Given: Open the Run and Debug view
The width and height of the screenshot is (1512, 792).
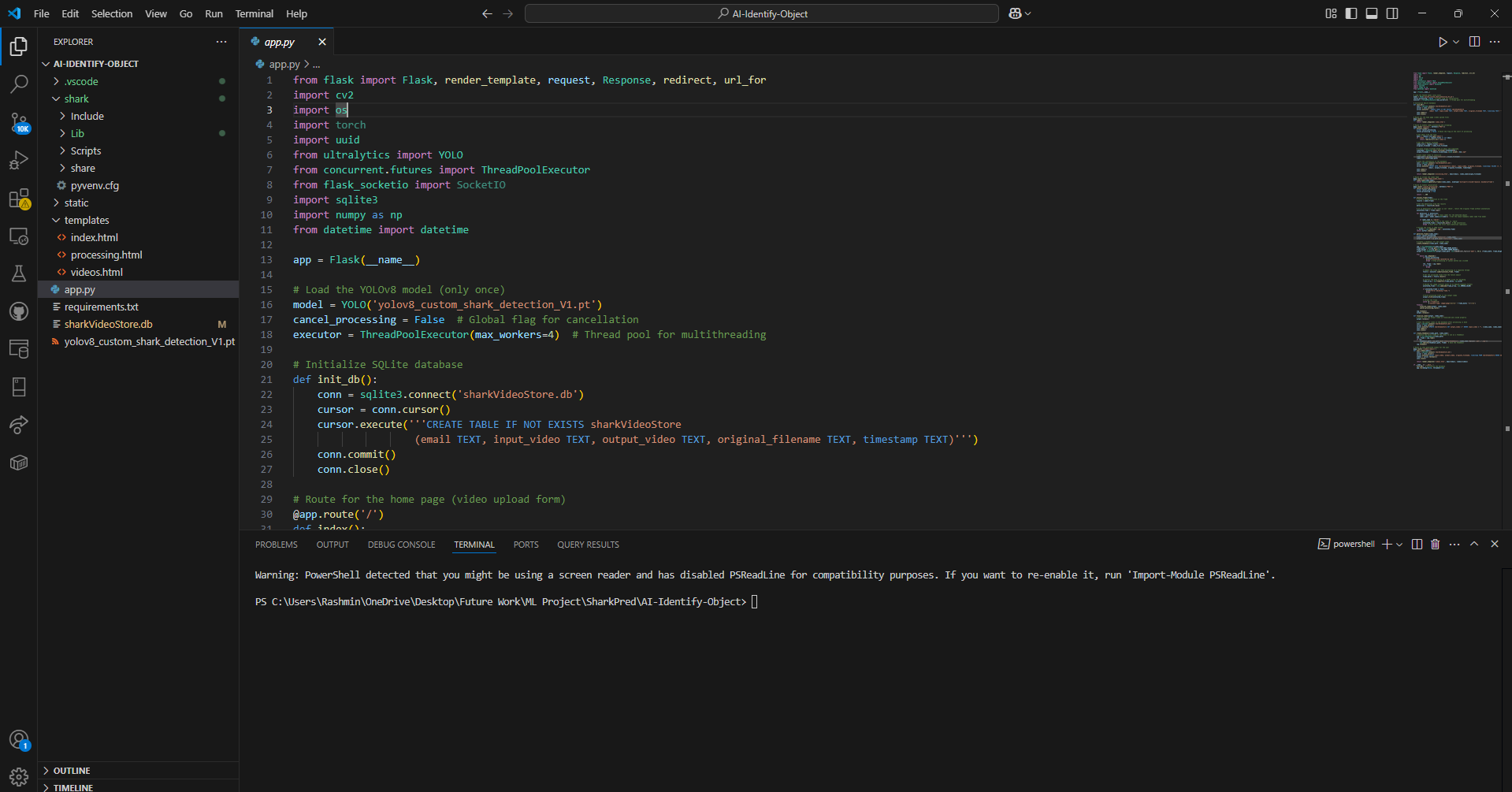Looking at the screenshot, I should [19, 160].
